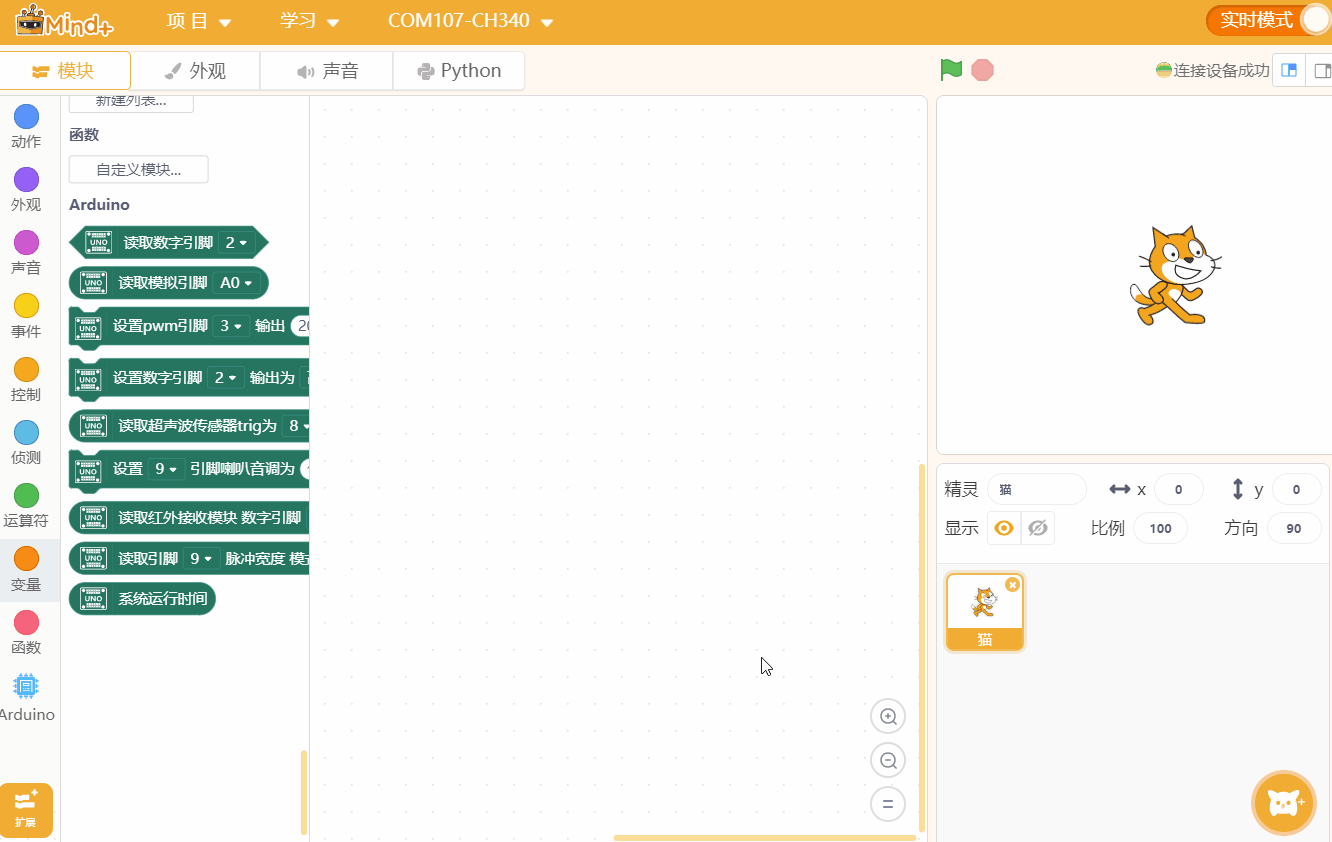Switch to the 声音 tab
Screen dimensions: 1332x842
tap(327, 71)
